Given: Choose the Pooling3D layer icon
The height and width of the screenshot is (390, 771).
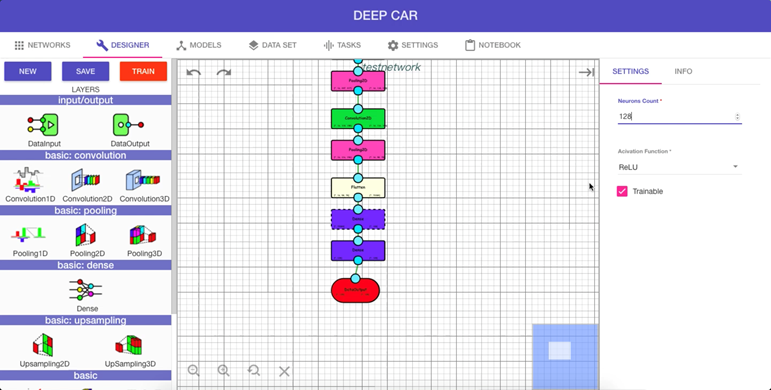Looking at the screenshot, I should coord(143,236).
